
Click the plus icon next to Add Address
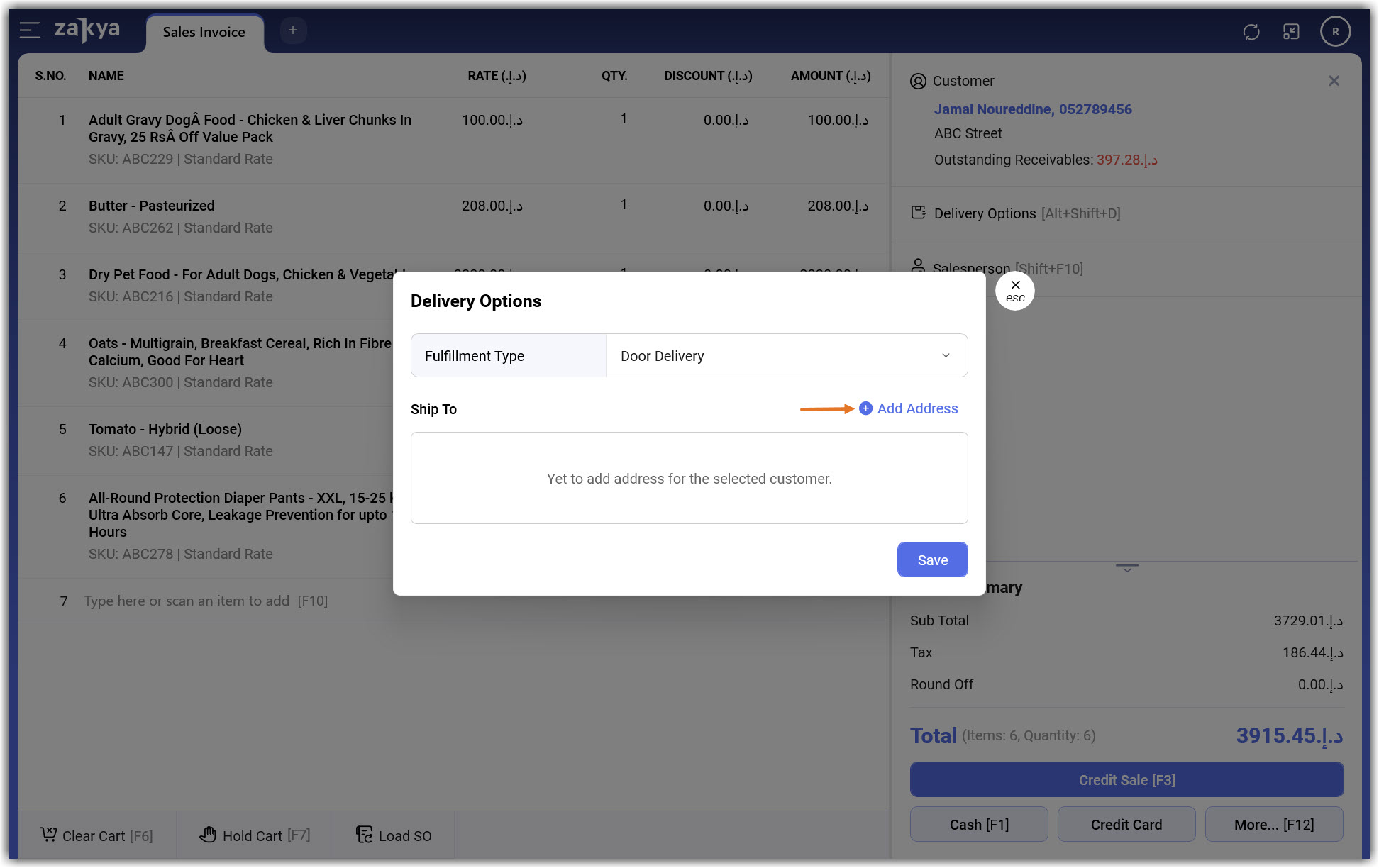(865, 408)
